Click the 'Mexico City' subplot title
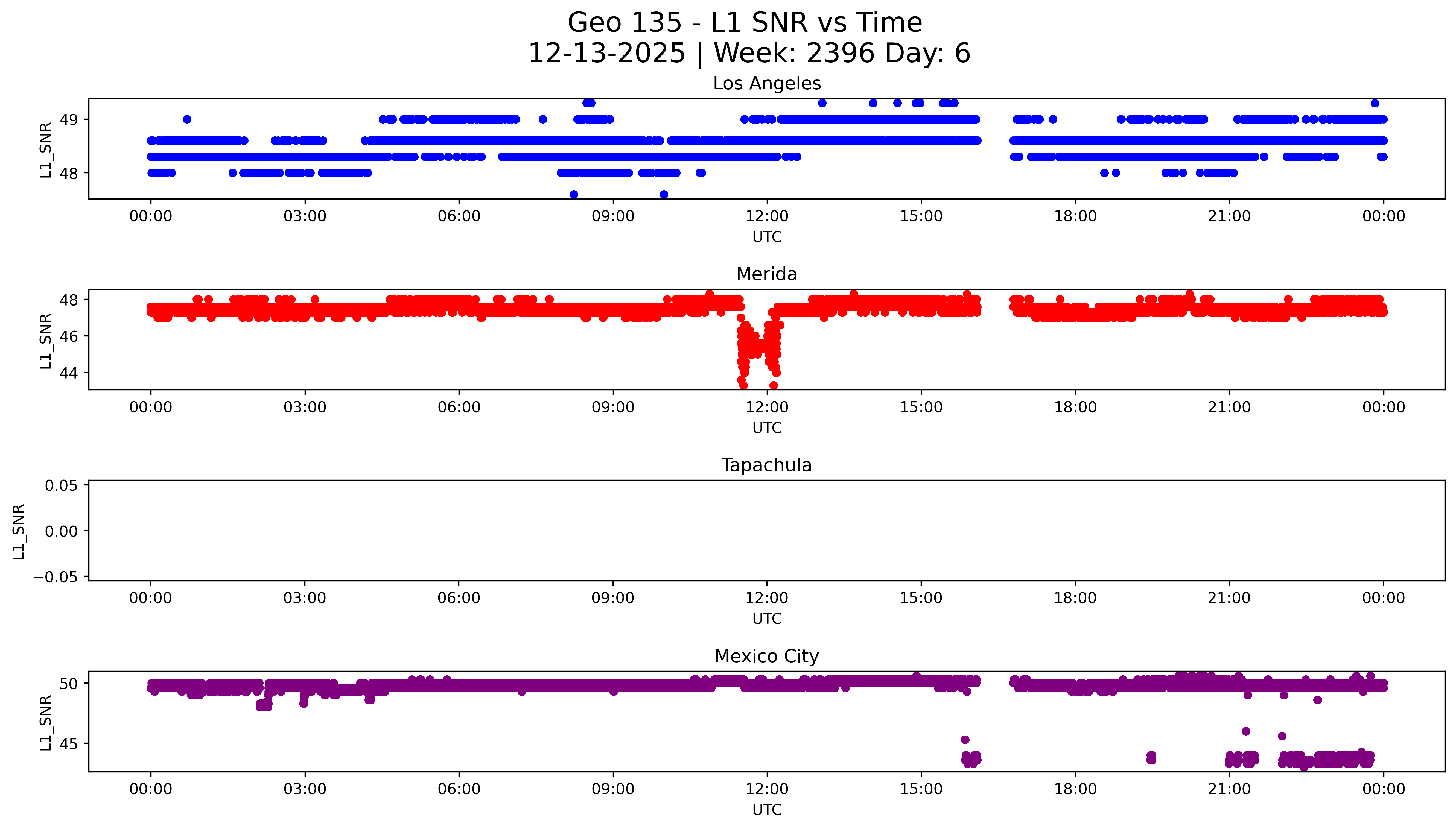The width and height of the screenshot is (1456, 829). tap(766, 657)
